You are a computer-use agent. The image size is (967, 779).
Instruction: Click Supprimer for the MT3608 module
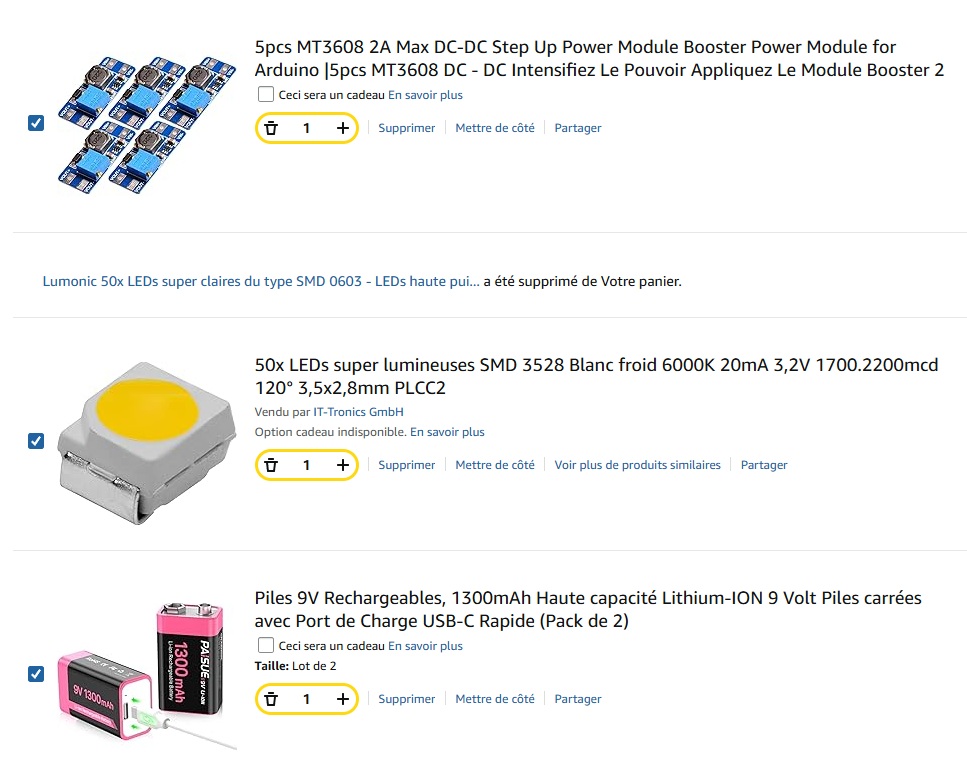point(406,128)
